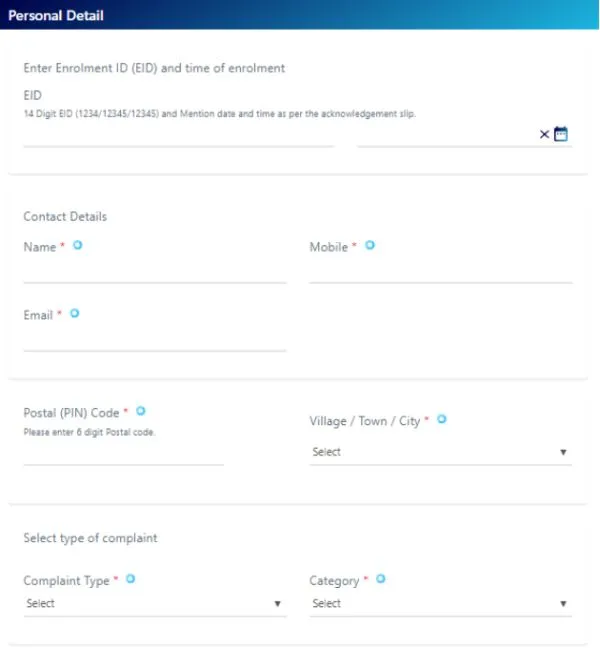
Task: Open the Category select dropdown
Action: coord(440,604)
